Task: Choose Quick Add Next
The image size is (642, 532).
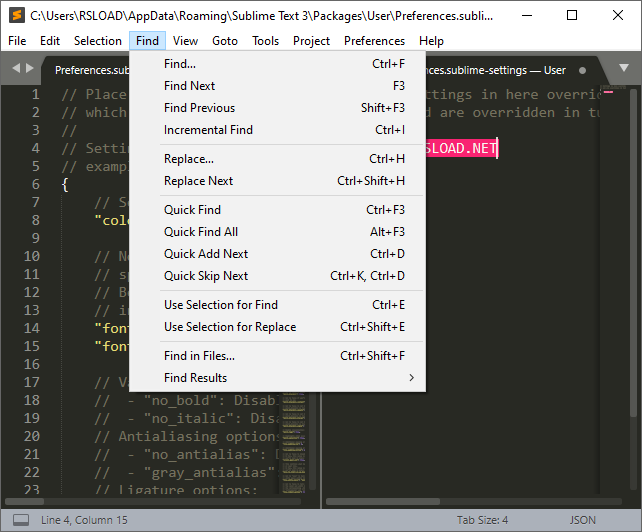Action: pyautogui.click(x=278, y=254)
